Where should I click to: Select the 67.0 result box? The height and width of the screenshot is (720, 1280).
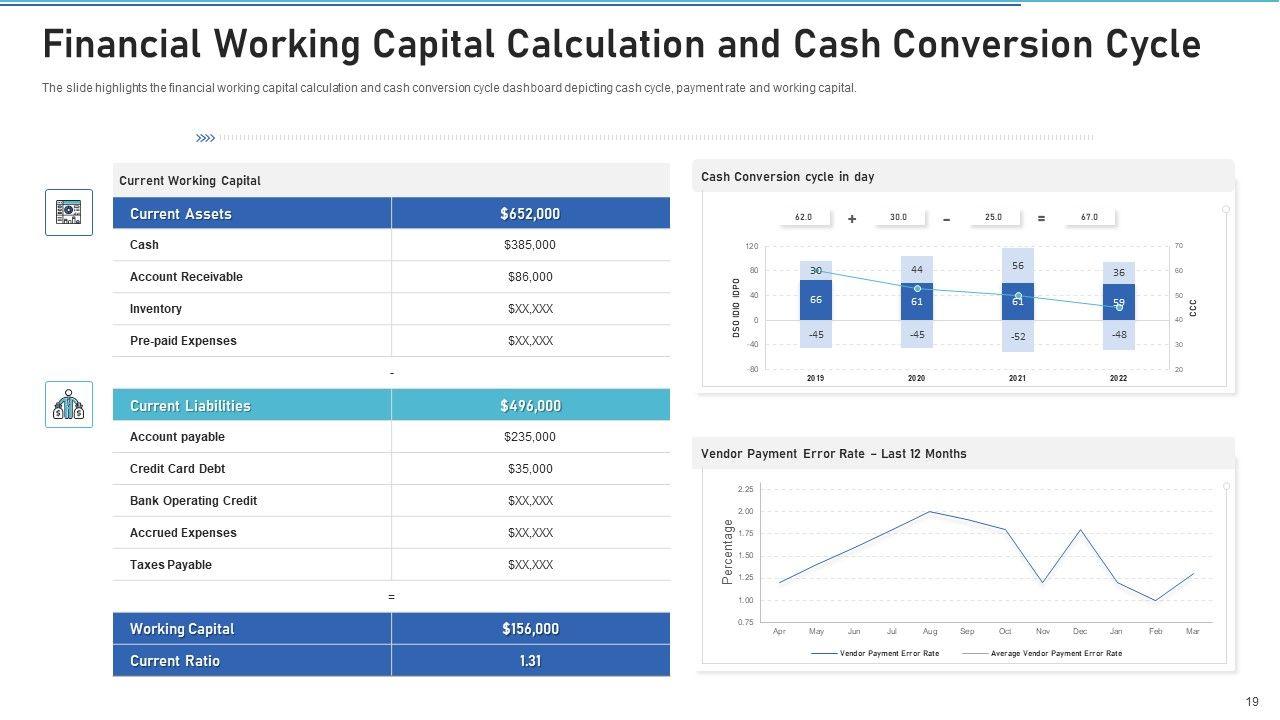click(1089, 217)
